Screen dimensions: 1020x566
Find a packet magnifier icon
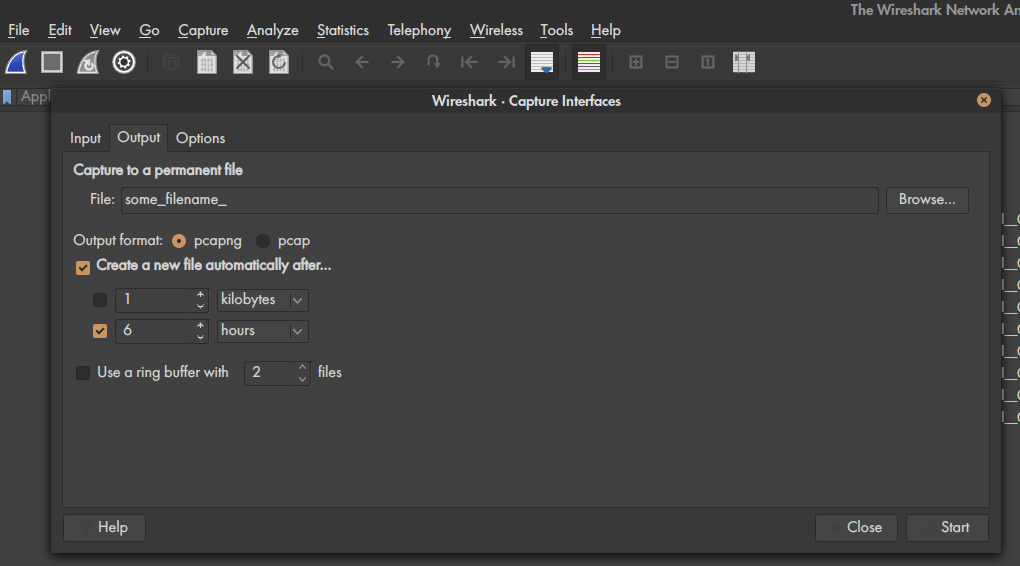(326, 62)
